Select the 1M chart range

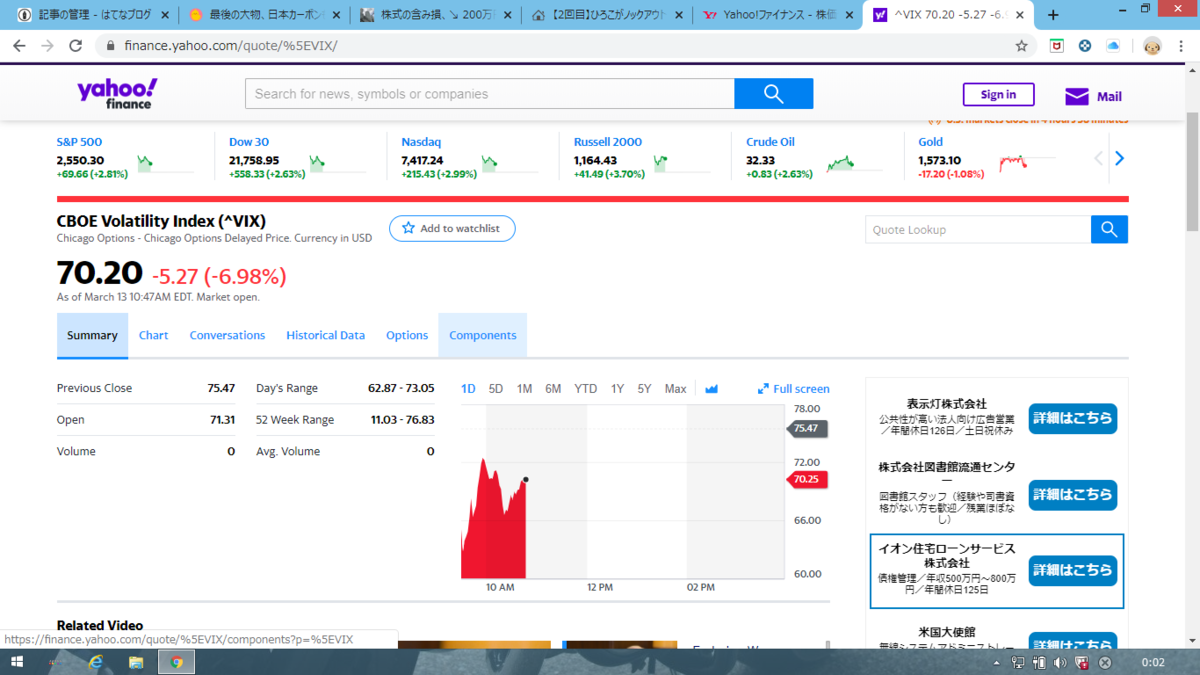tap(524, 389)
